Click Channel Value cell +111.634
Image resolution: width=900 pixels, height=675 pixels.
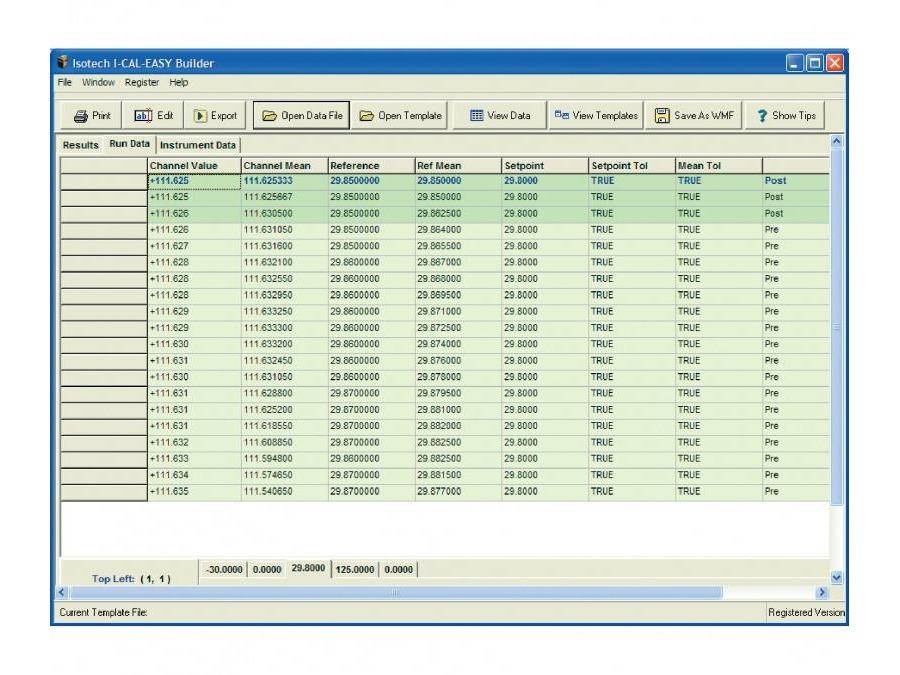click(x=194, y=475)
